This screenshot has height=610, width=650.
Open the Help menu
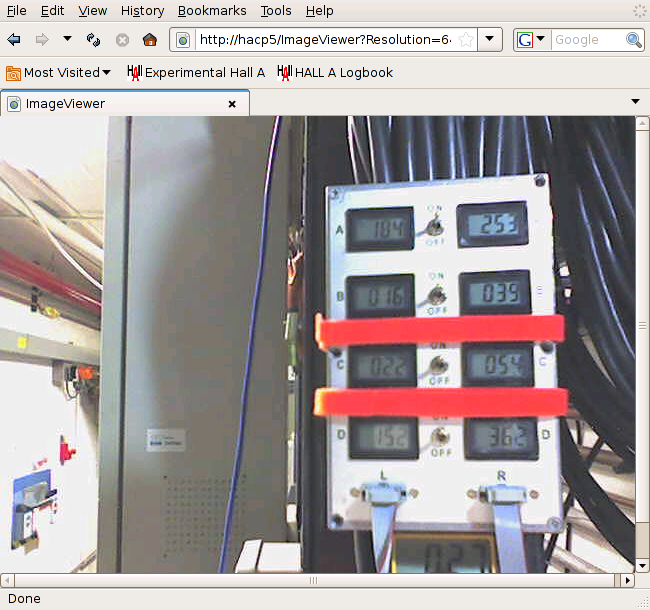point(319,11)
